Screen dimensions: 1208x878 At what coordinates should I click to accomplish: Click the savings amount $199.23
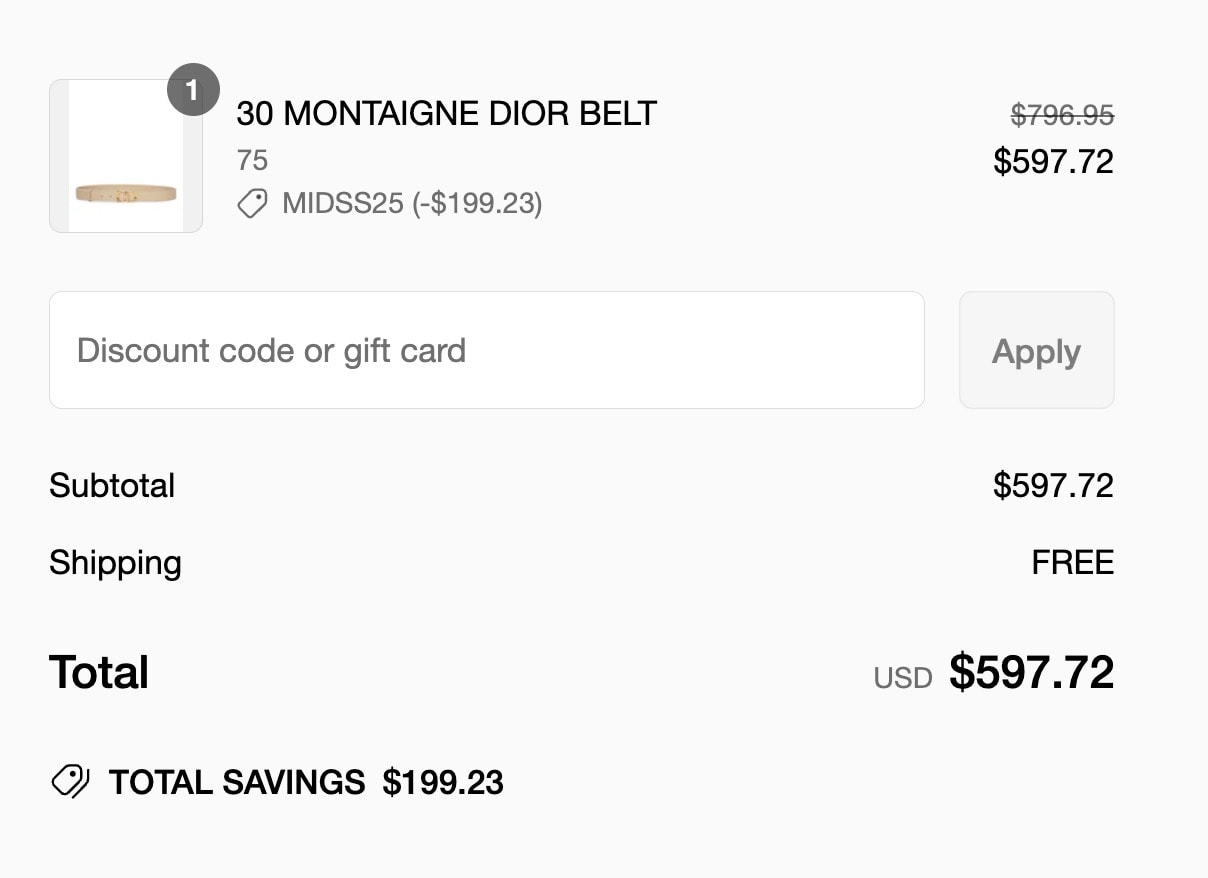[443, 782]
